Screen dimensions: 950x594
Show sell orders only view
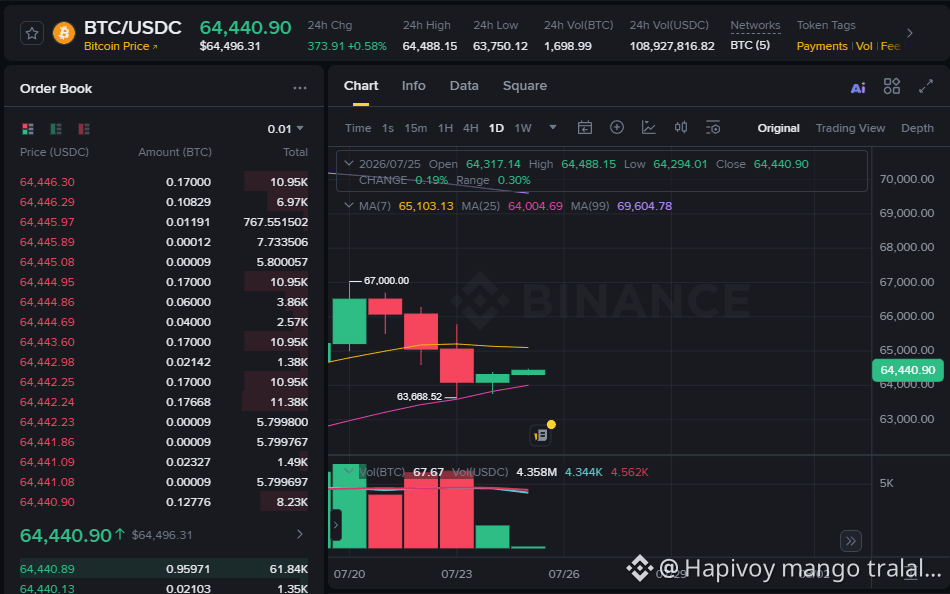coord(84,128)
